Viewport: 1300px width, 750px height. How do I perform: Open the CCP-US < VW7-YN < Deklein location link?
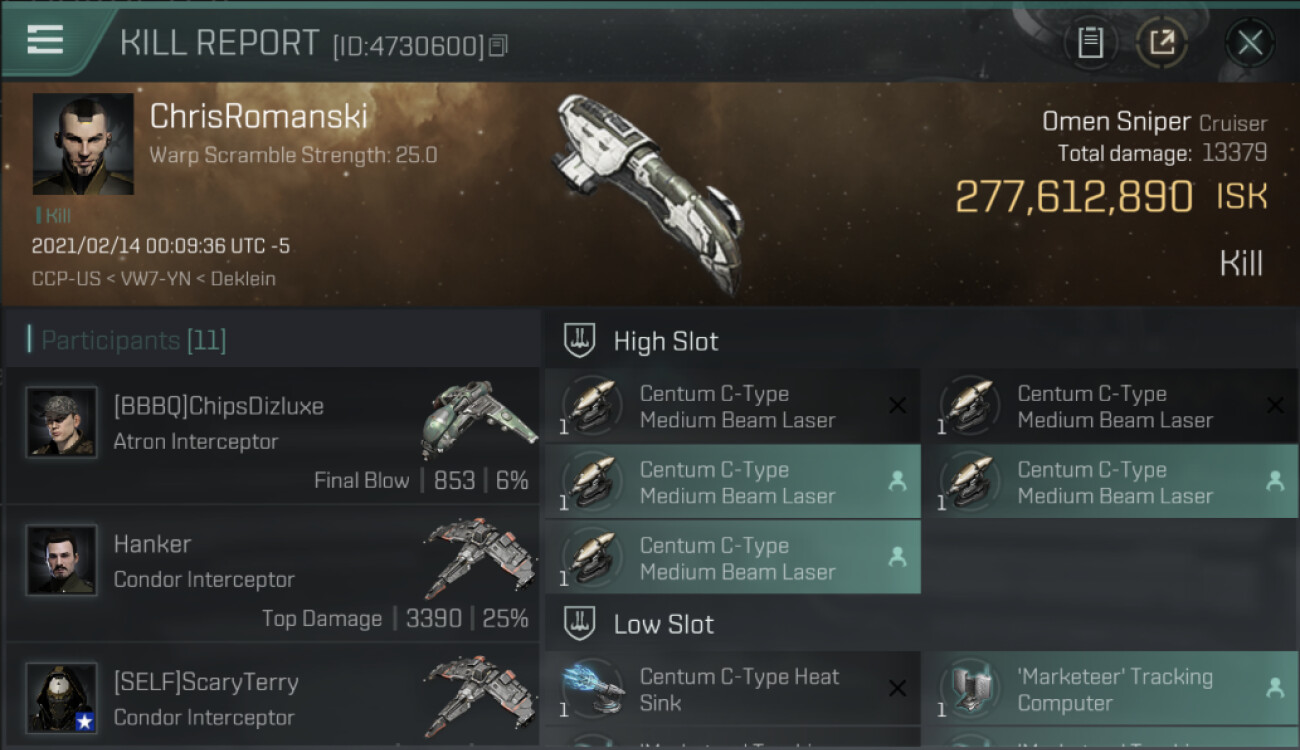pyautogui.click(x=154, y=278)
